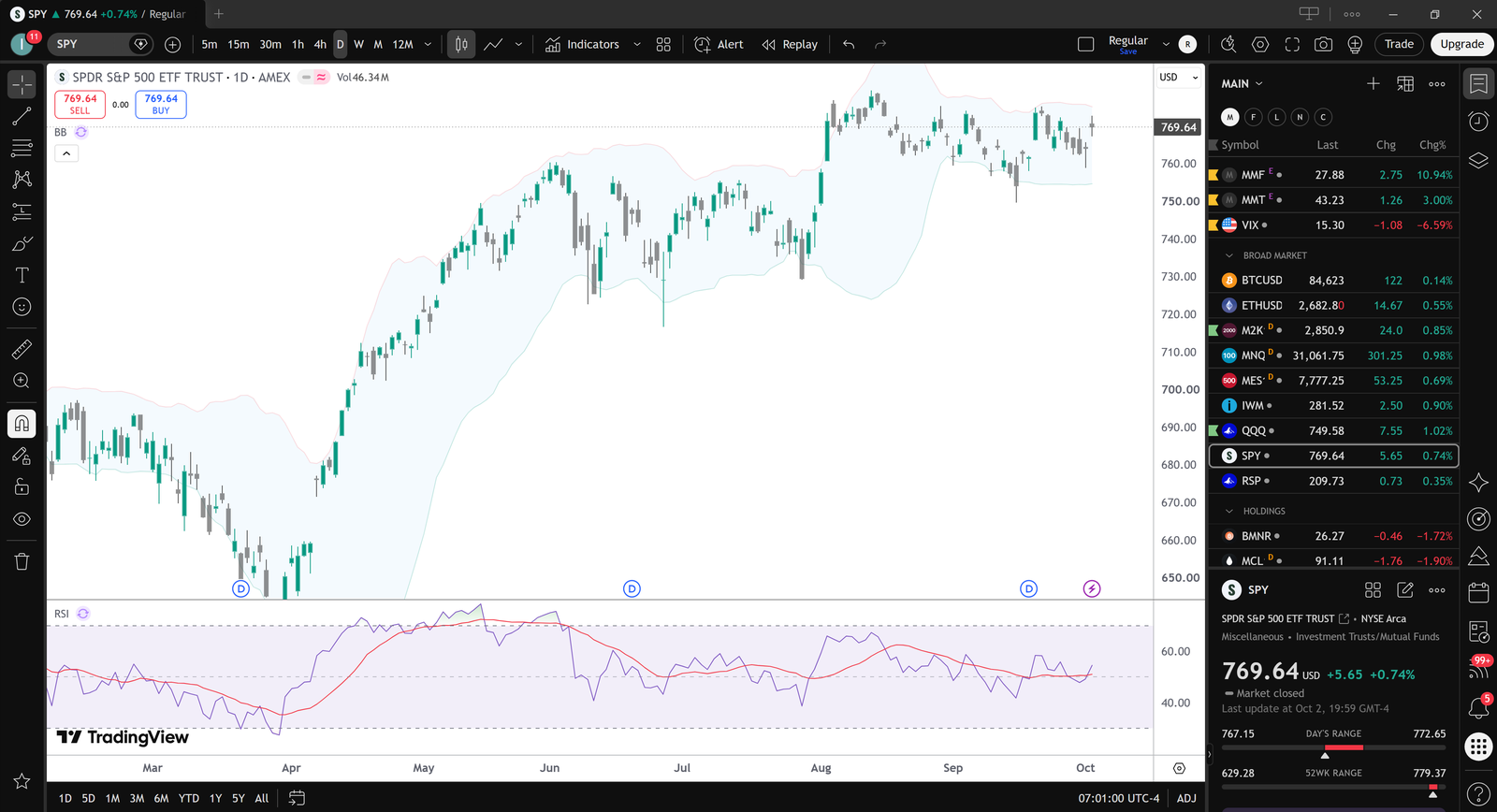Set chart range to YTD
Image resolution: width=1497 pixels, height=812 pixels.
(189, 798)
